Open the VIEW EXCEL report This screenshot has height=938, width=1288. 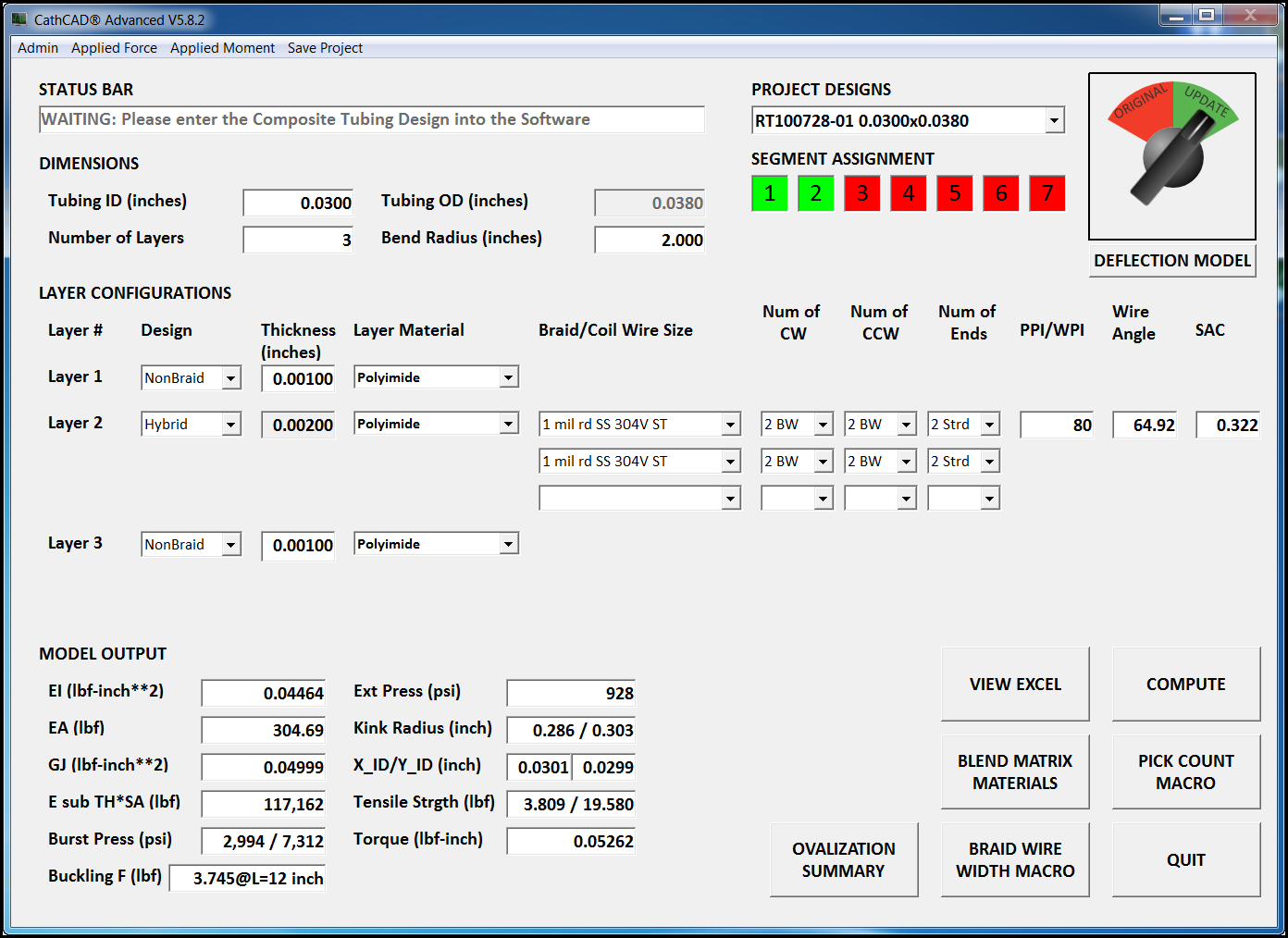1015,684
